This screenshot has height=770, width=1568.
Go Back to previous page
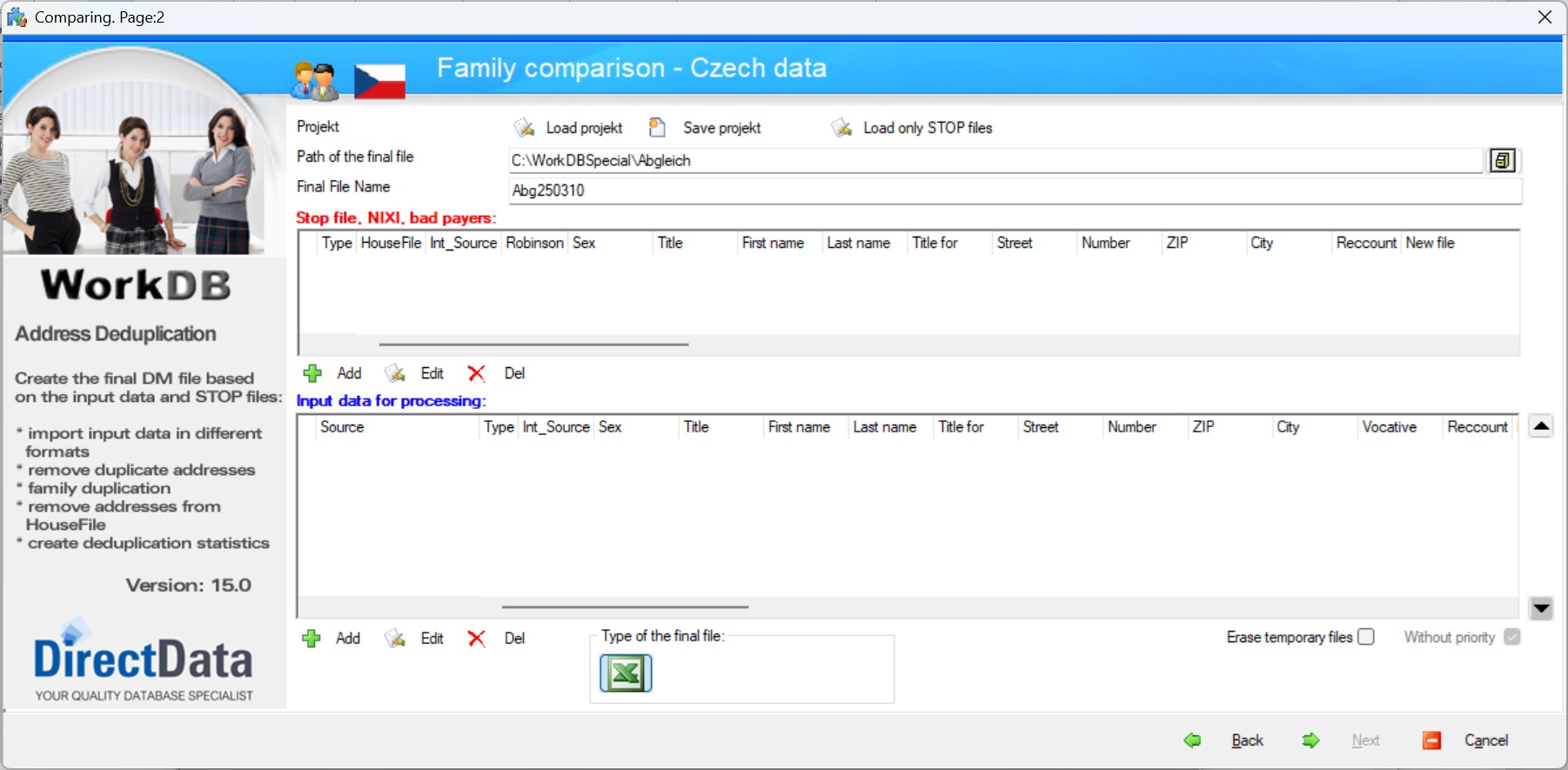1247,740
